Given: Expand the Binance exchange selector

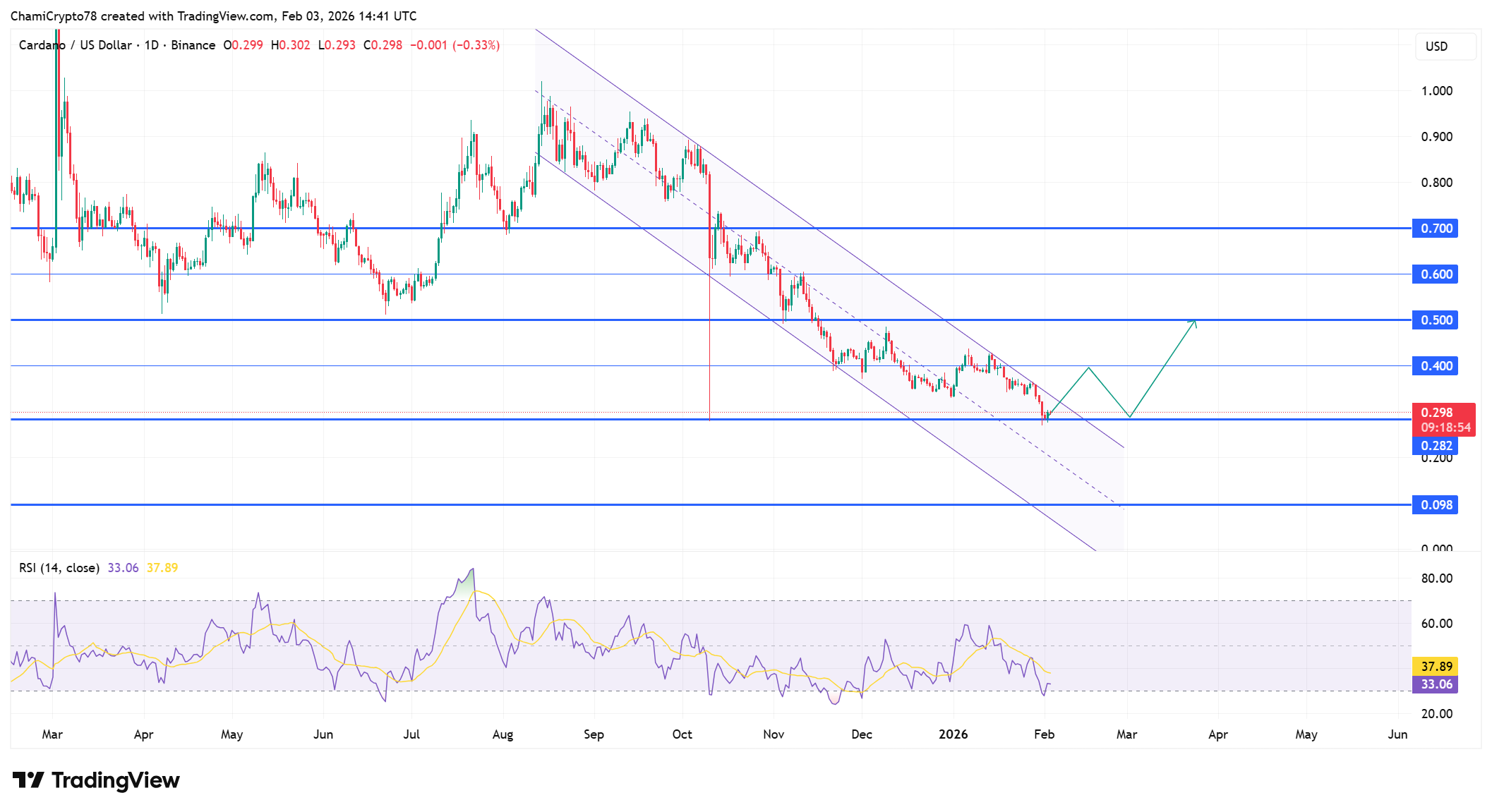Looking at the screenshot, I should pos(193,44).
